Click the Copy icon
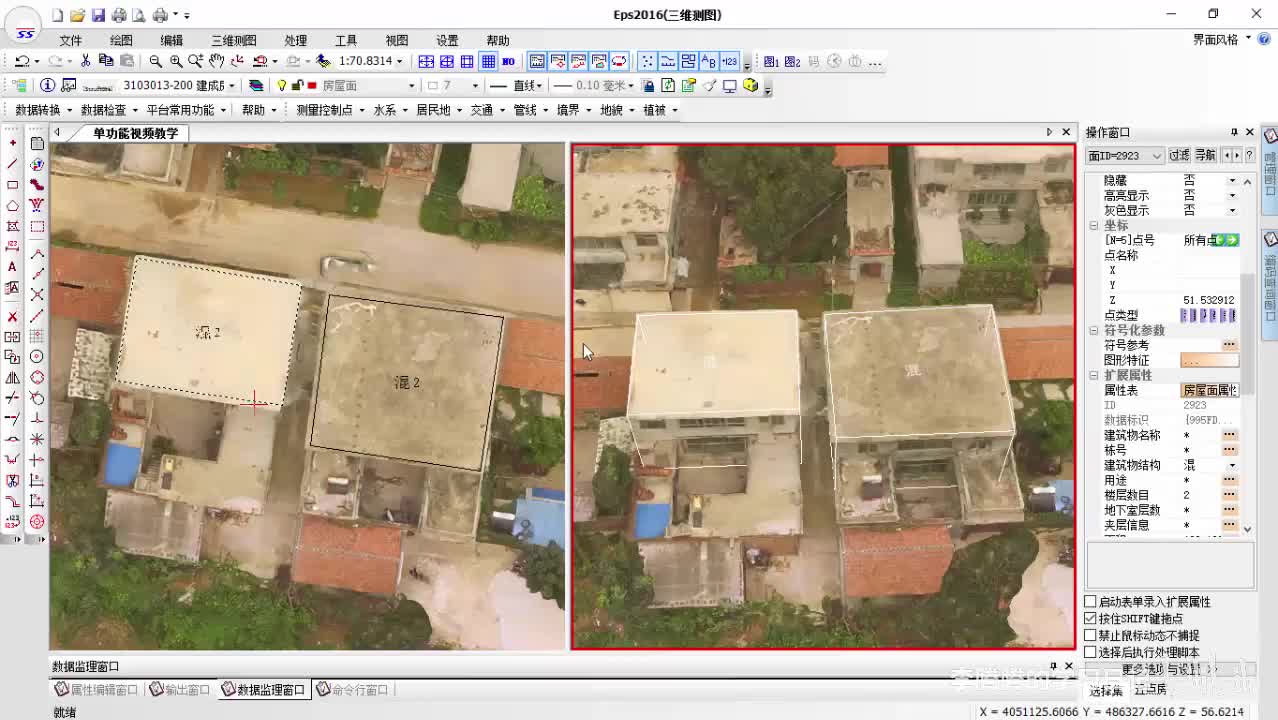This screenshot has height=720, width=1278. click(105, 61)
